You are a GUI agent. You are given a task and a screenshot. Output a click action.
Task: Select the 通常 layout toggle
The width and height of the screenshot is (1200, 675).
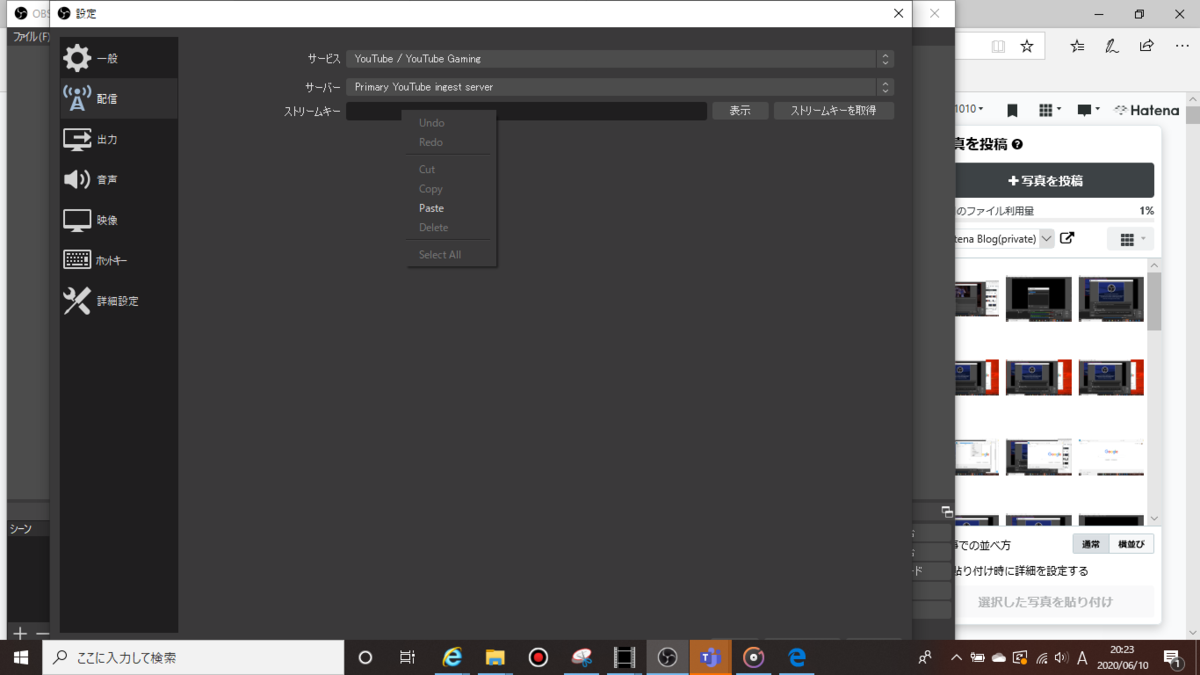(1091, 544)
